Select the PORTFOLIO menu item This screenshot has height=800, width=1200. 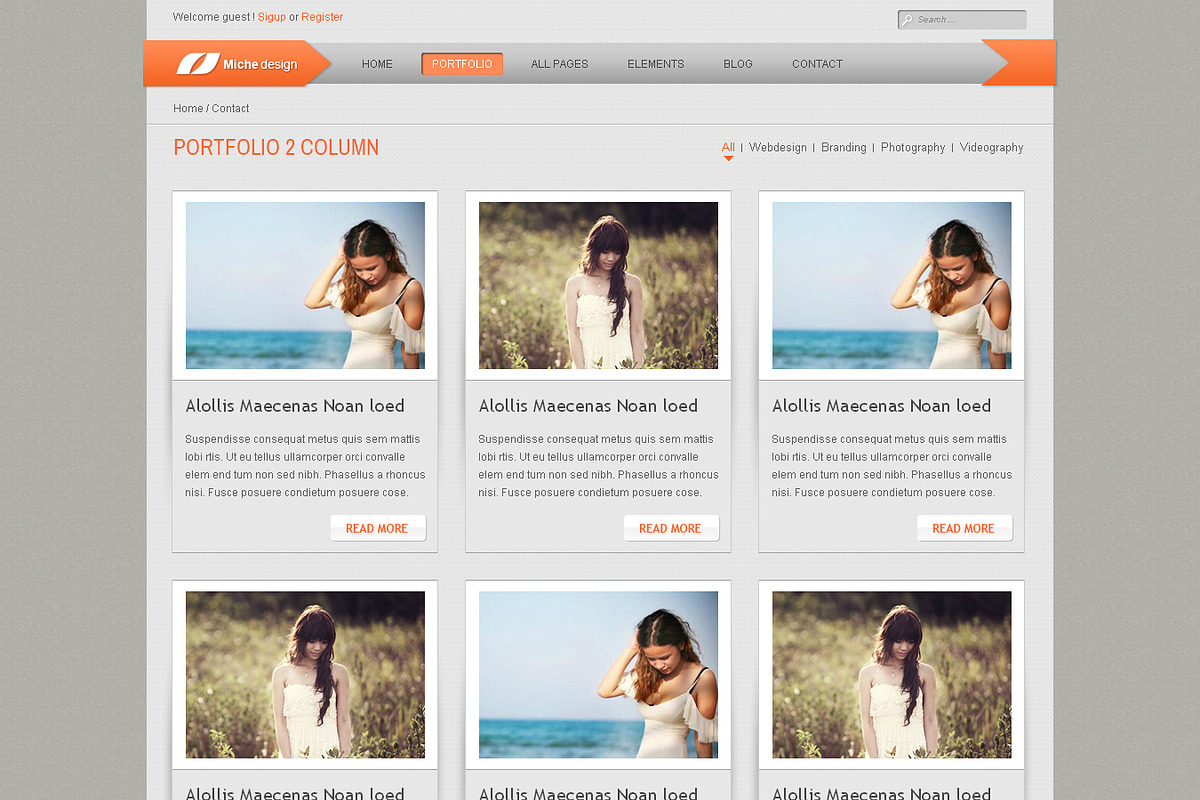pos(462,64)
